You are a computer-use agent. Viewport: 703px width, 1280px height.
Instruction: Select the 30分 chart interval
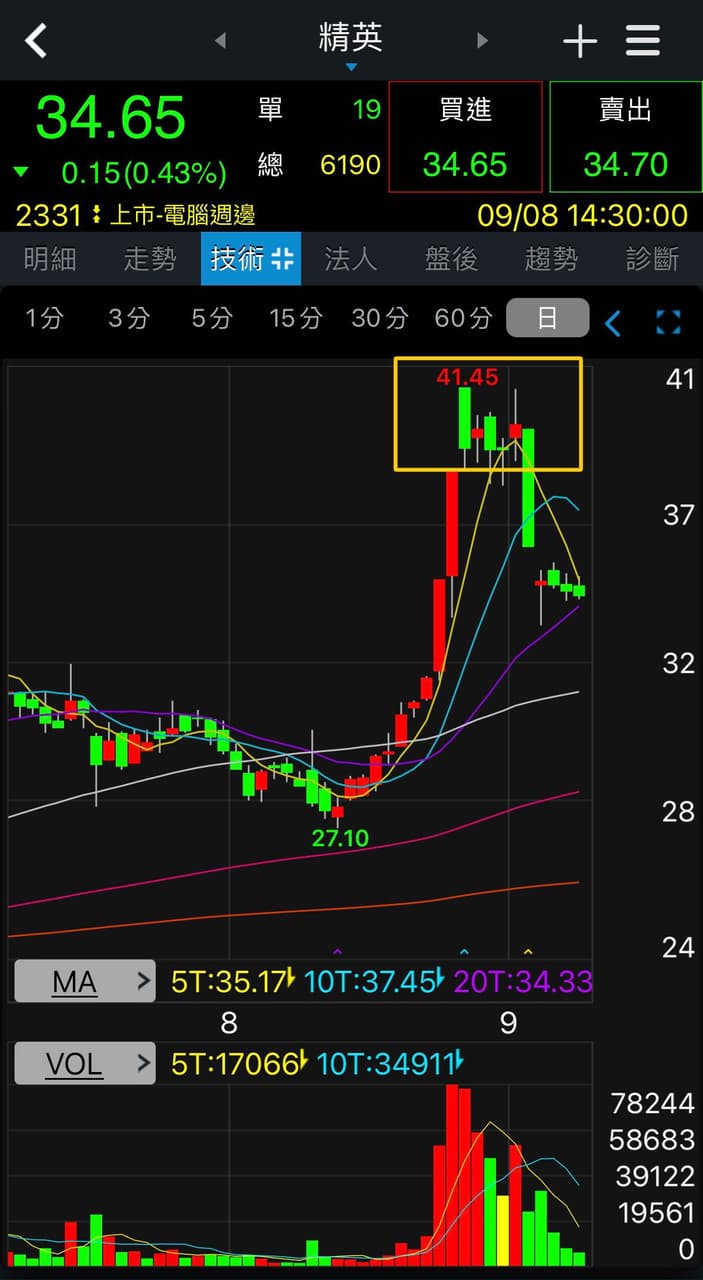380,319
